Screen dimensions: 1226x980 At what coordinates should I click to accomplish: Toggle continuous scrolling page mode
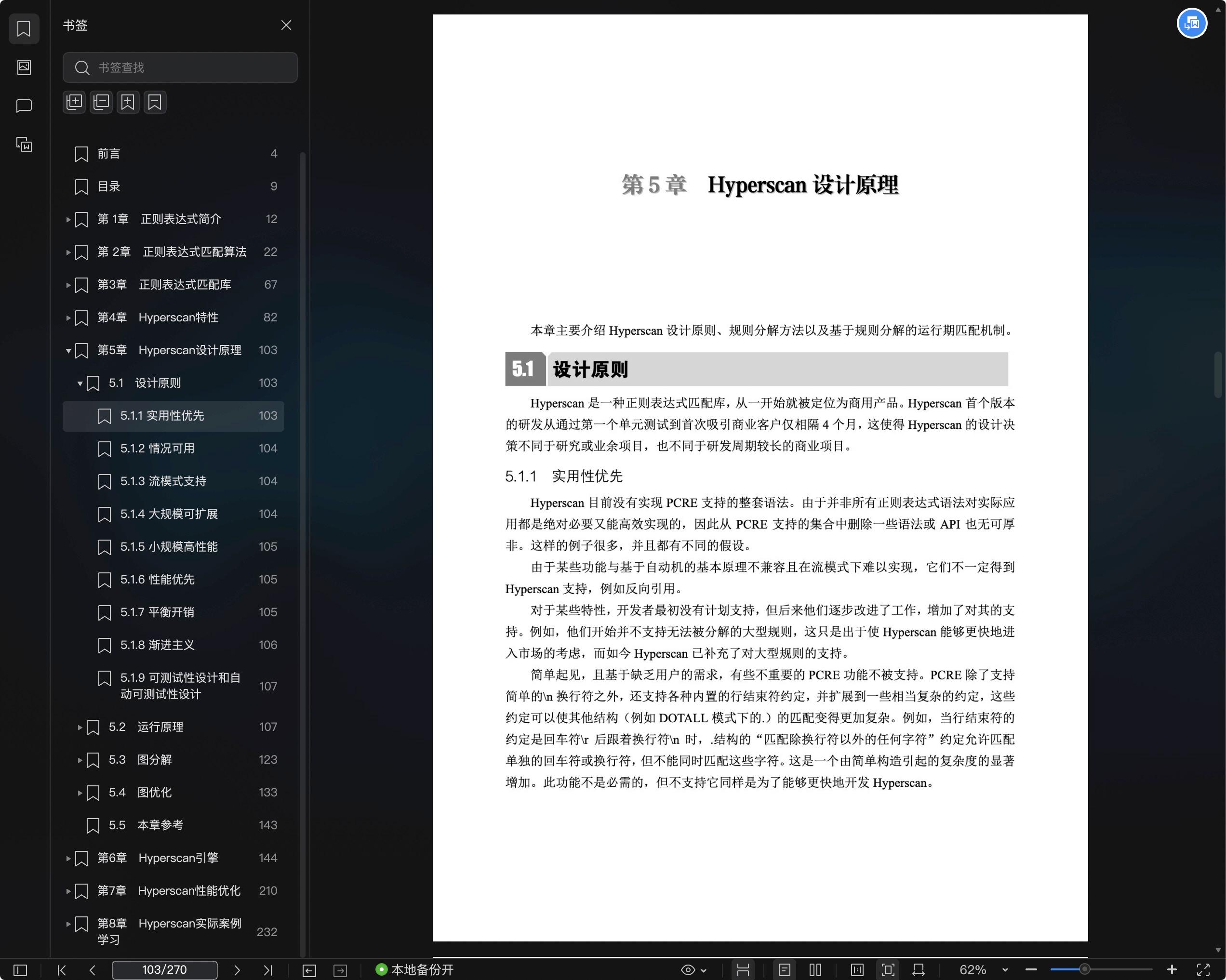point(743,970)
